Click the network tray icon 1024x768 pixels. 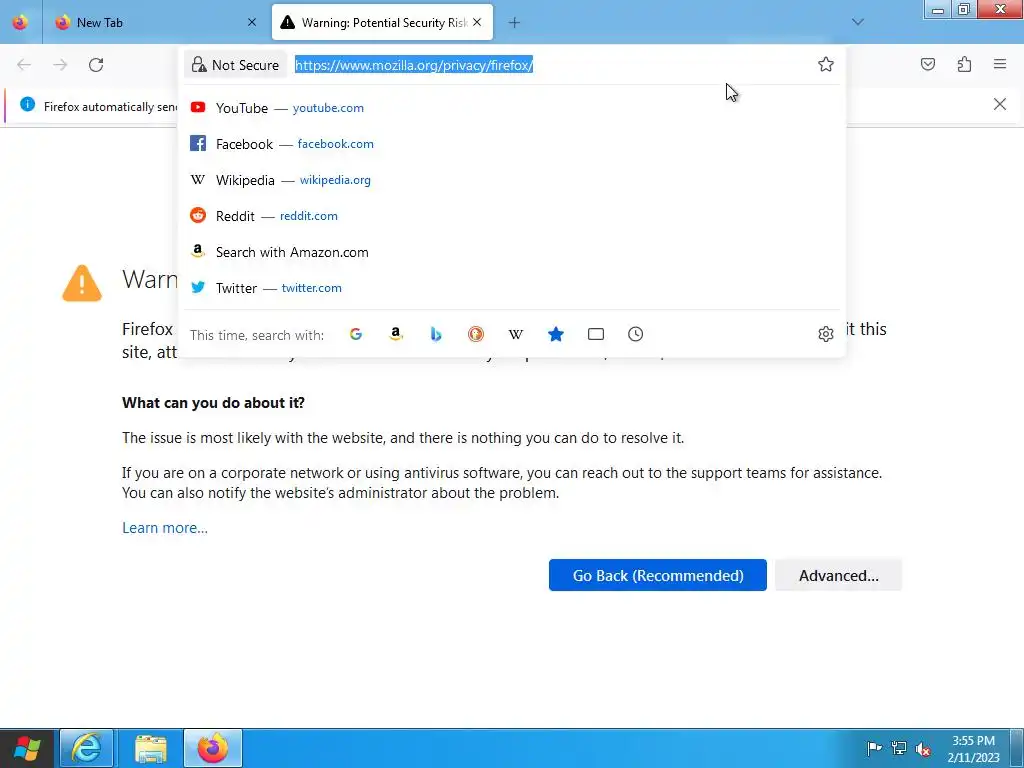point(899,748)
